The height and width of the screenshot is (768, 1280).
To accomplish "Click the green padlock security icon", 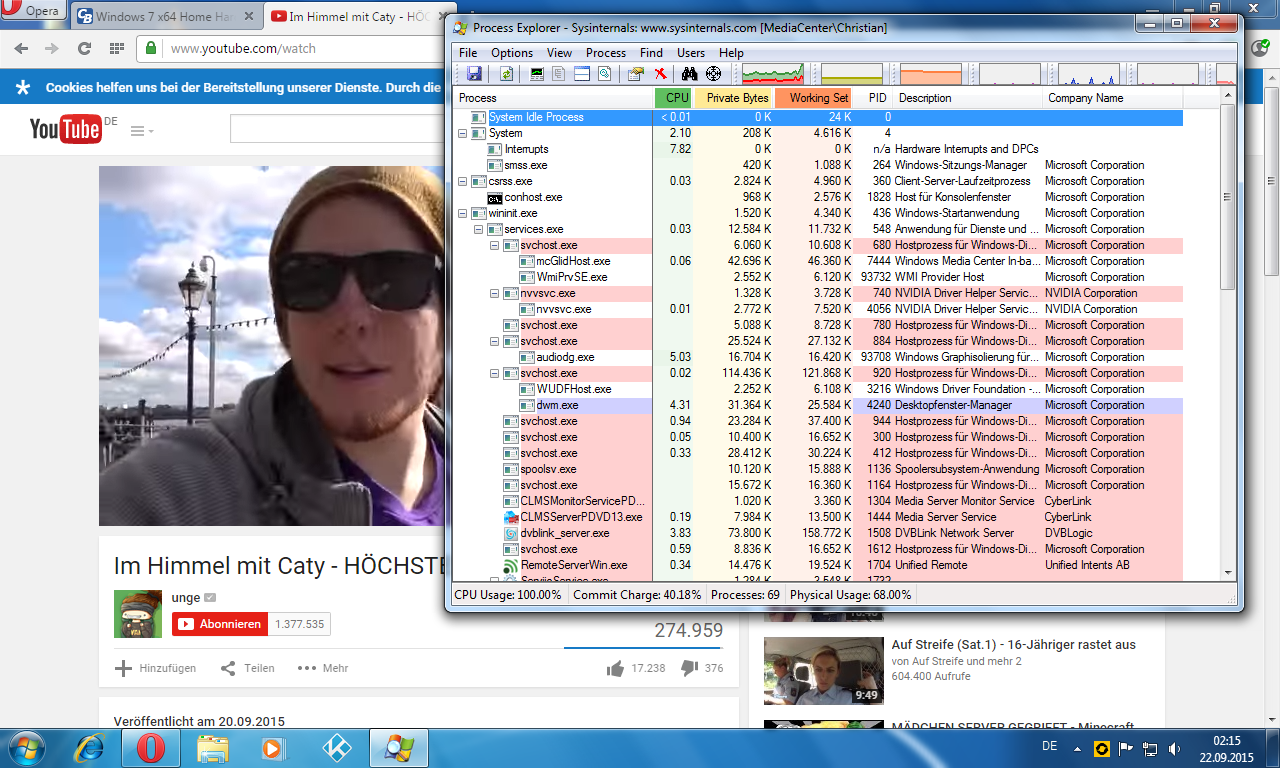I will 150,48.
